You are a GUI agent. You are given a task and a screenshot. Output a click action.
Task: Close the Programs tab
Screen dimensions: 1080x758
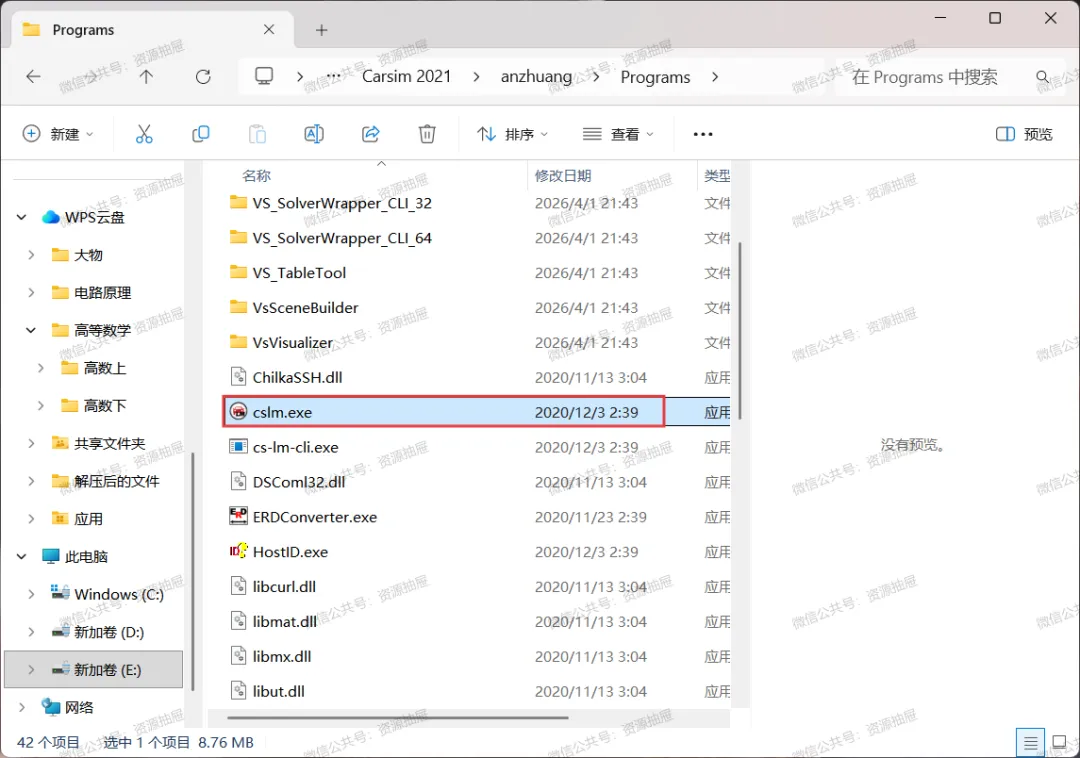point(269,30)
